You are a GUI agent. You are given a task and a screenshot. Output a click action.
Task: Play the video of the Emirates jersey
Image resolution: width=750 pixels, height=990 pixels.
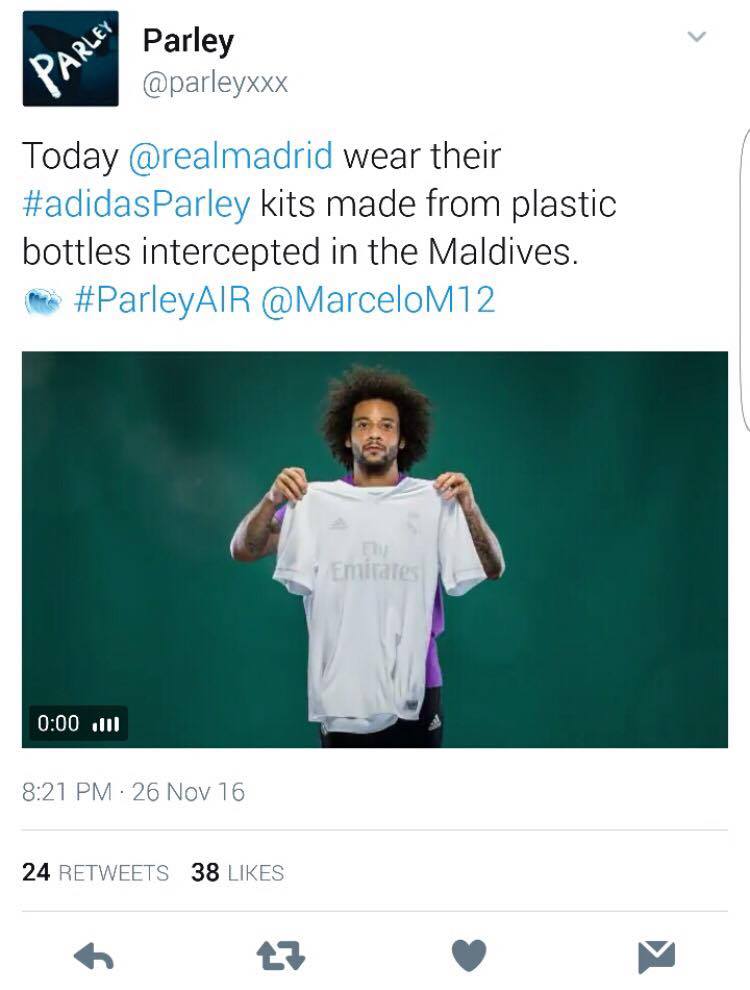tap(374, 549)
